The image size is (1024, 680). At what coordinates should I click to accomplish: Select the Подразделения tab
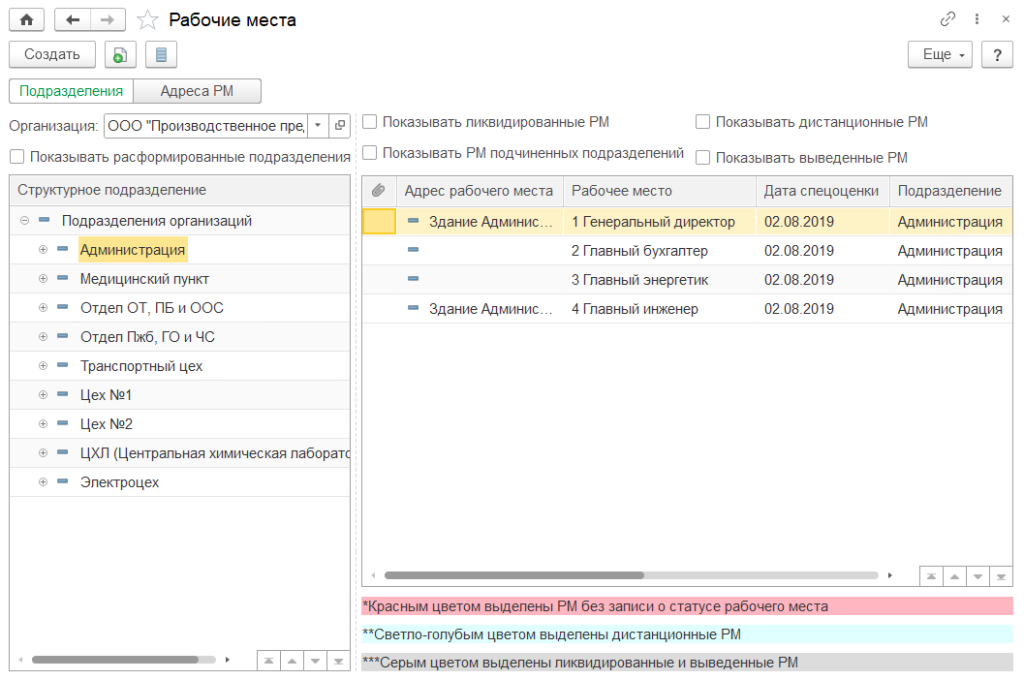coord(71,91)
